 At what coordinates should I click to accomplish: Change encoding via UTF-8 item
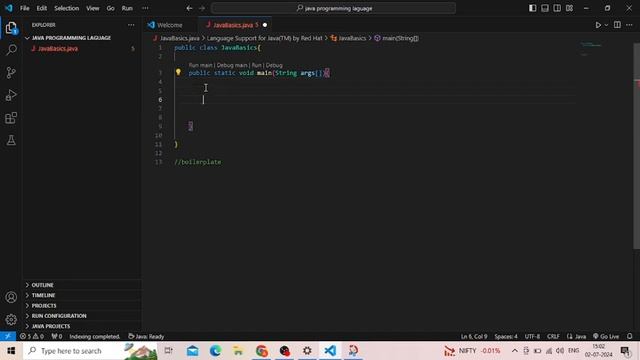tap(532, 336)
